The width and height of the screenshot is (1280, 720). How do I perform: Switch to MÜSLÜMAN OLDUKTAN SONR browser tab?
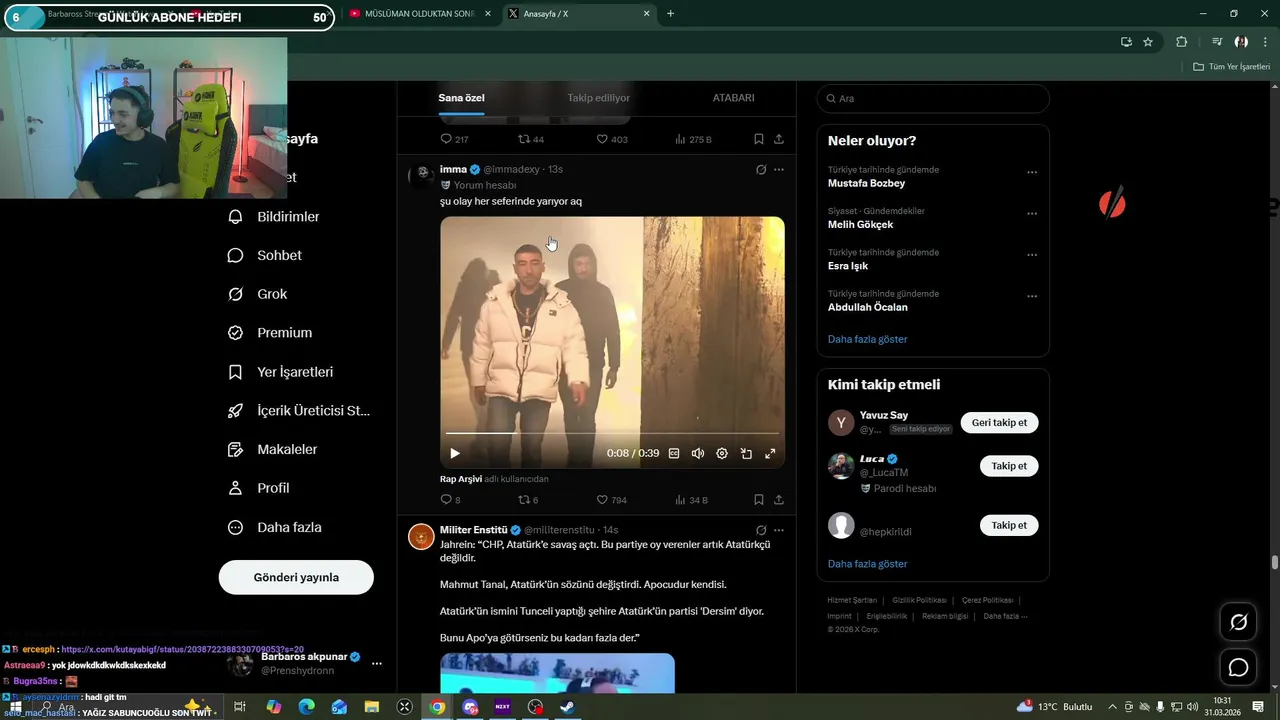pos(420,14)
